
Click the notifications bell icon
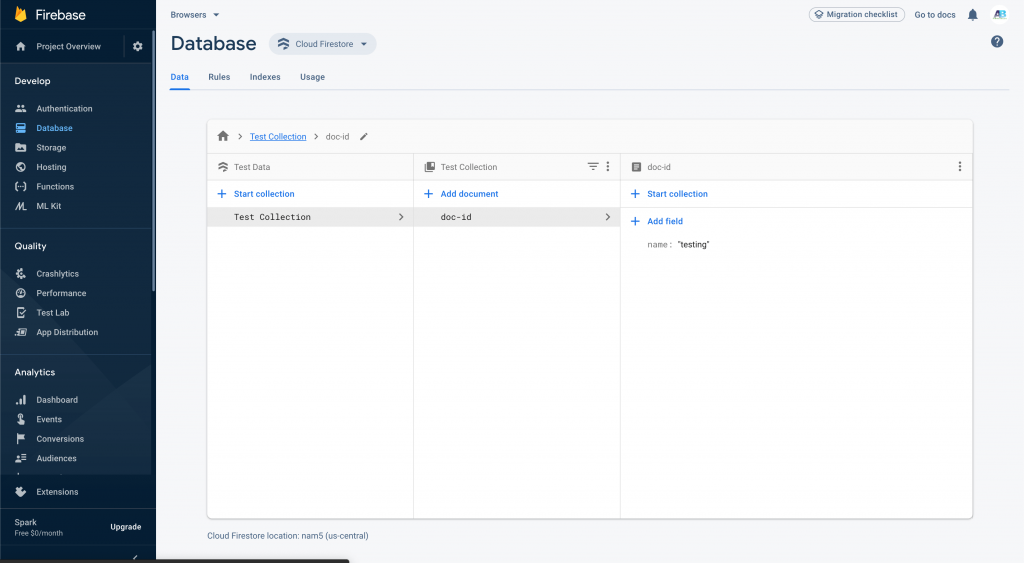972,14
